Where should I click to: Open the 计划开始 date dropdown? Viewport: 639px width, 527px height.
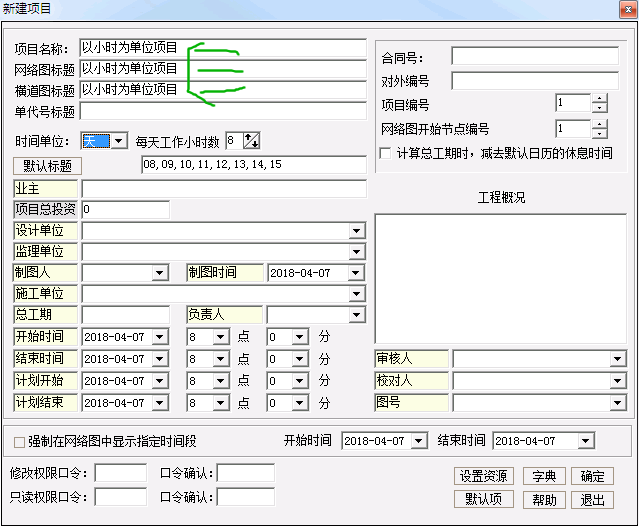click(x=160, y=381)
